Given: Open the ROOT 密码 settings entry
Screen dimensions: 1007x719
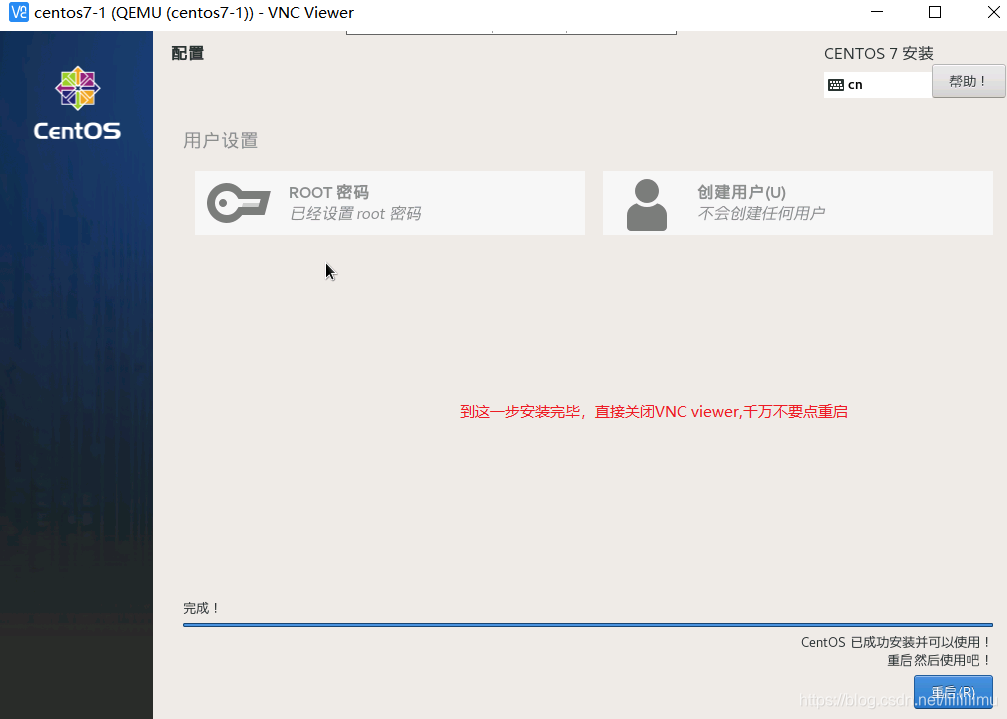Looking at the screenshot, I should [390, 203].
